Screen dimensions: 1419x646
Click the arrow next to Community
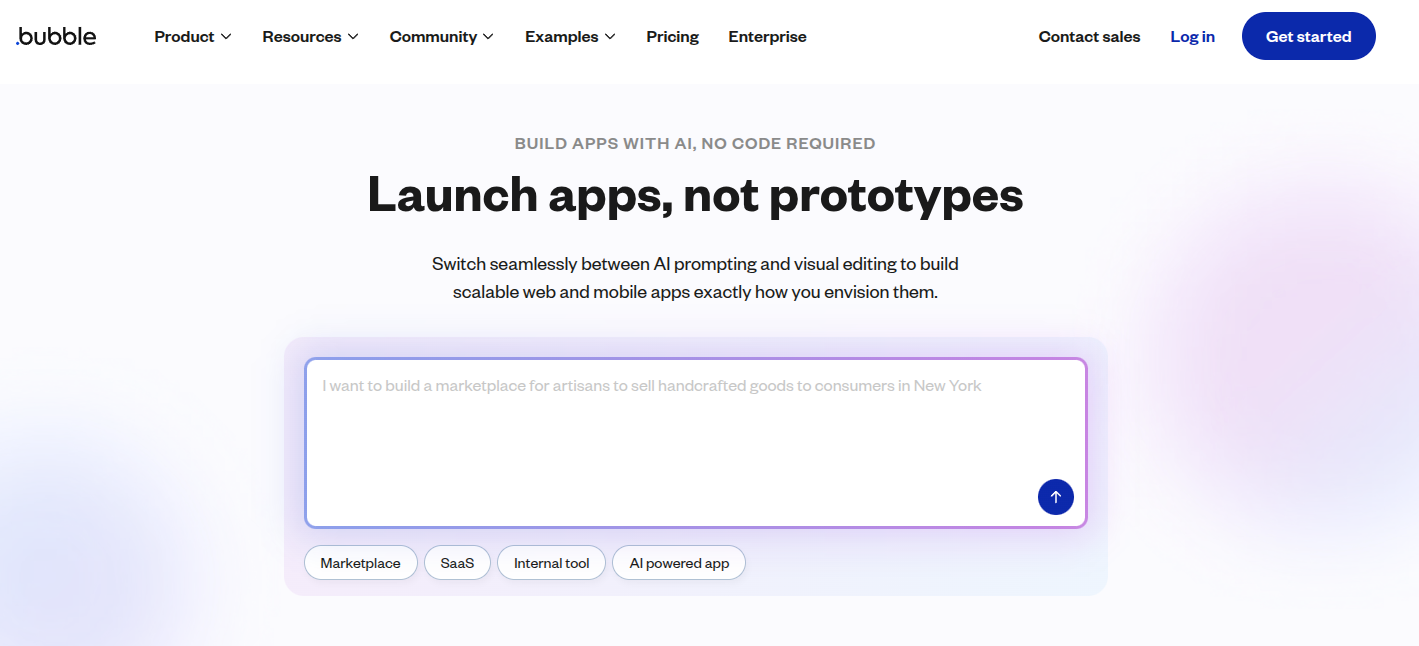pos(488,37)
